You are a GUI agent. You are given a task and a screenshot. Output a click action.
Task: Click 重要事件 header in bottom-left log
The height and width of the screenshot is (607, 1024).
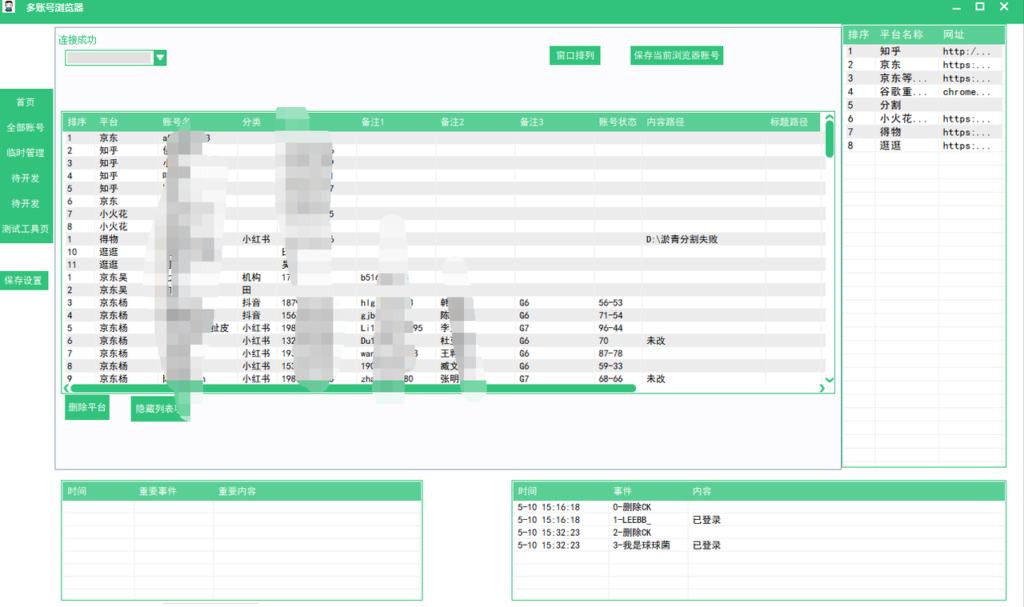point(158,491)
